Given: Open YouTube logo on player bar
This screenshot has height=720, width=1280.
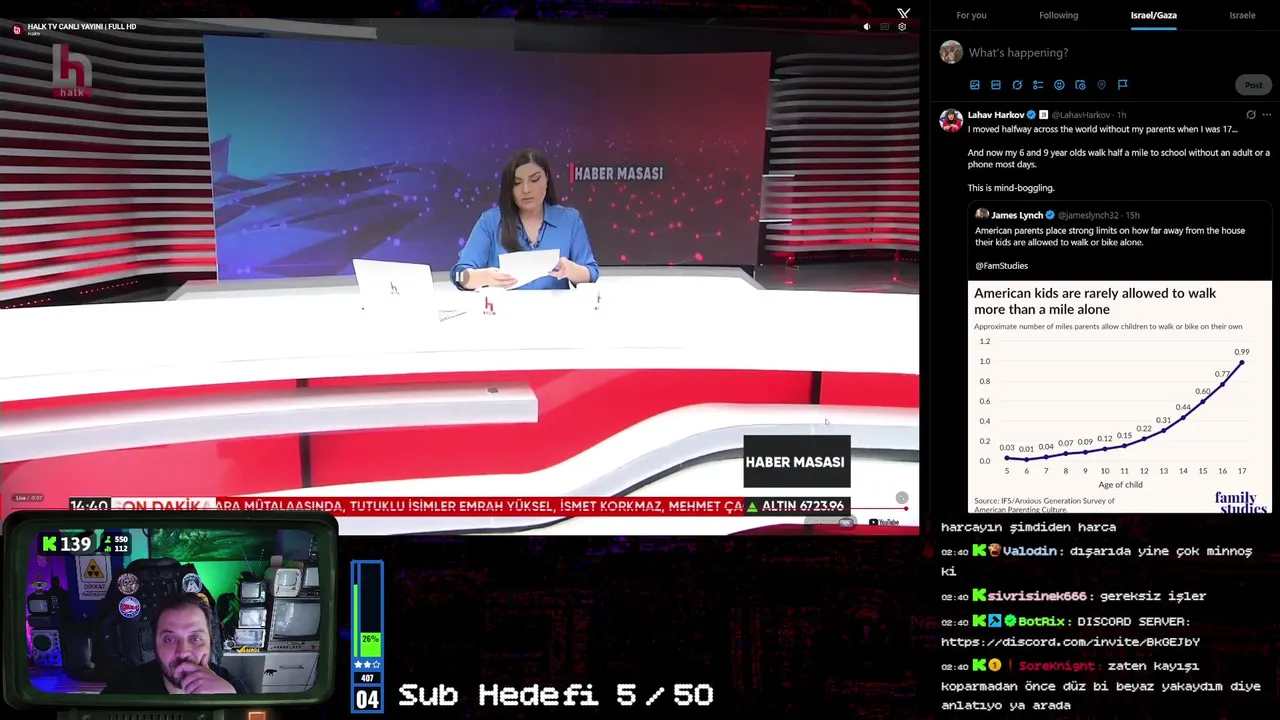Looking at the screenshot, I should click(x=883, y=522).
